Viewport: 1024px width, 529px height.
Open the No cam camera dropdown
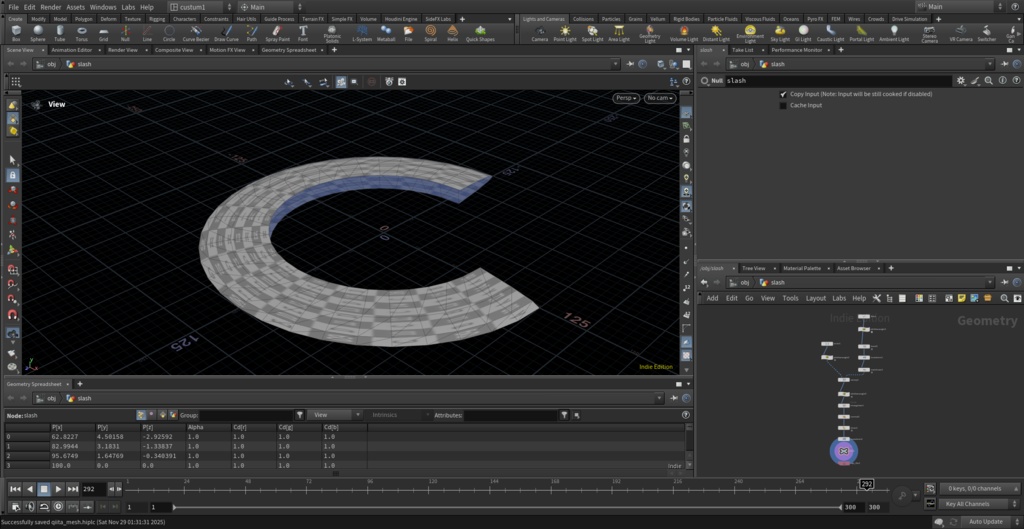pos(660,98)
